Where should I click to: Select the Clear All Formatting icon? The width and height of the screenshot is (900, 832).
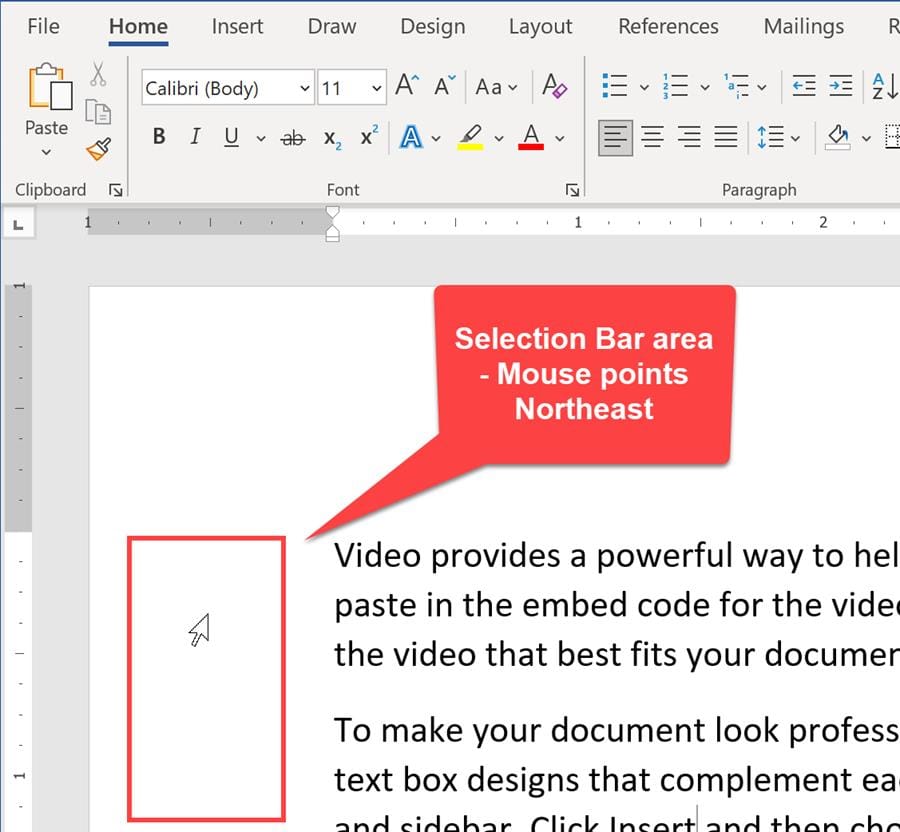556,88
